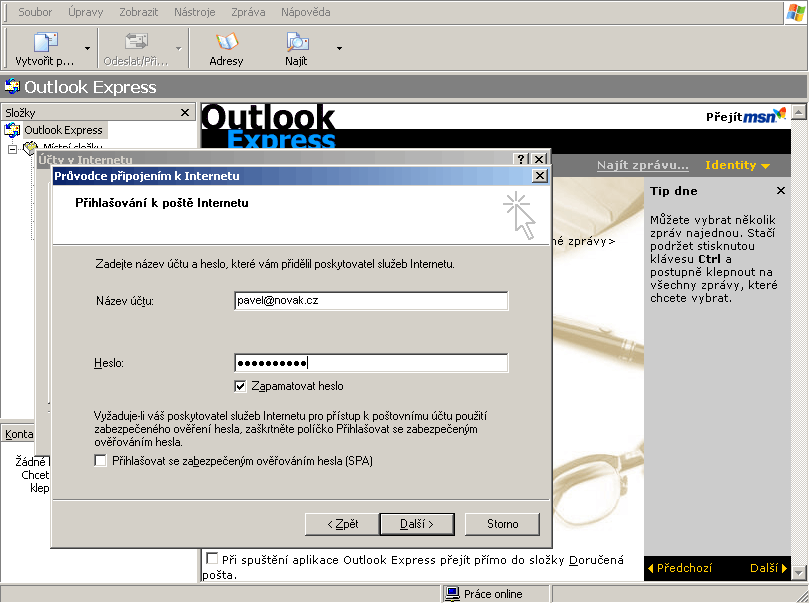This screenshot has height=603, width=809.
Task: Open the Vytvořit poštu dropdown arrow
Action: click(87, 48)
